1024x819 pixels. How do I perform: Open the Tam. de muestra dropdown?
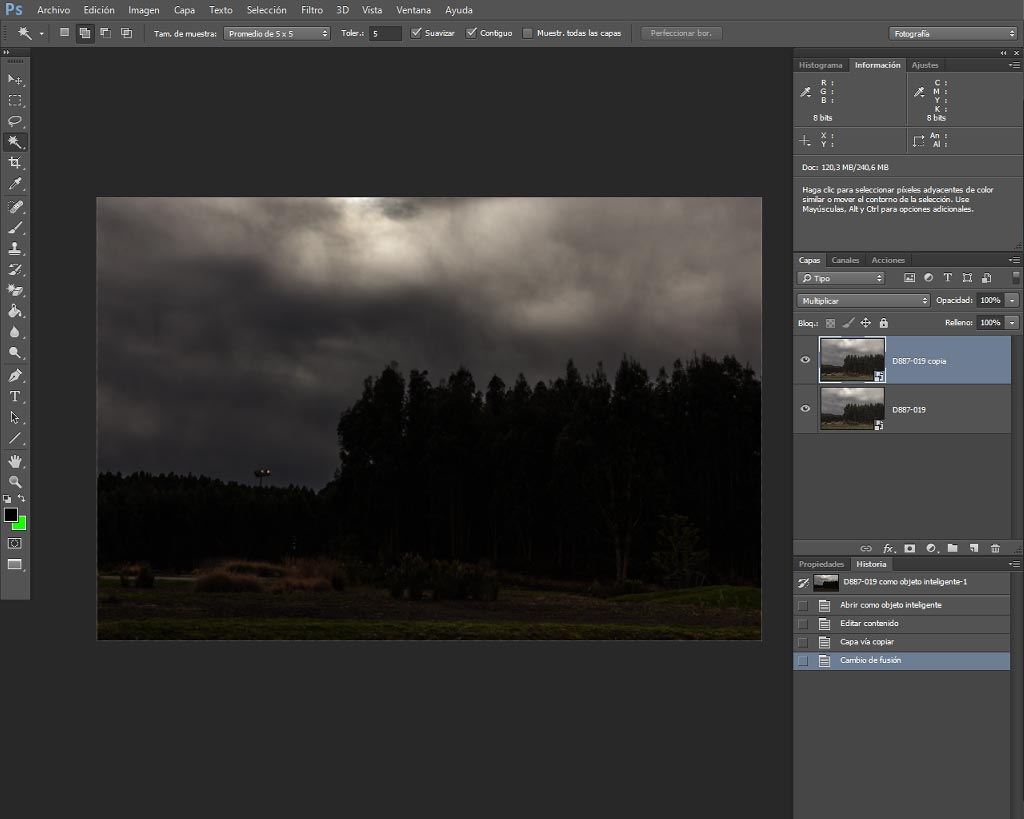point(277,33)
